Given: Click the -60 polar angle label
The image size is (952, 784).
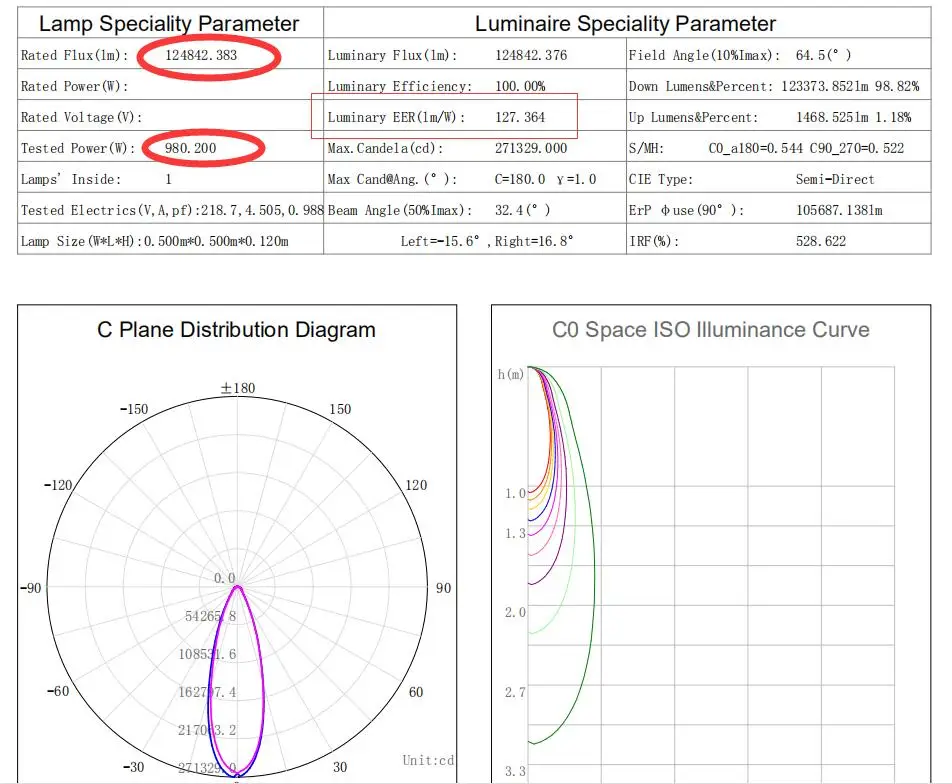Looking at the screenshot, I should pyautogui.click(x=58, y=691).
